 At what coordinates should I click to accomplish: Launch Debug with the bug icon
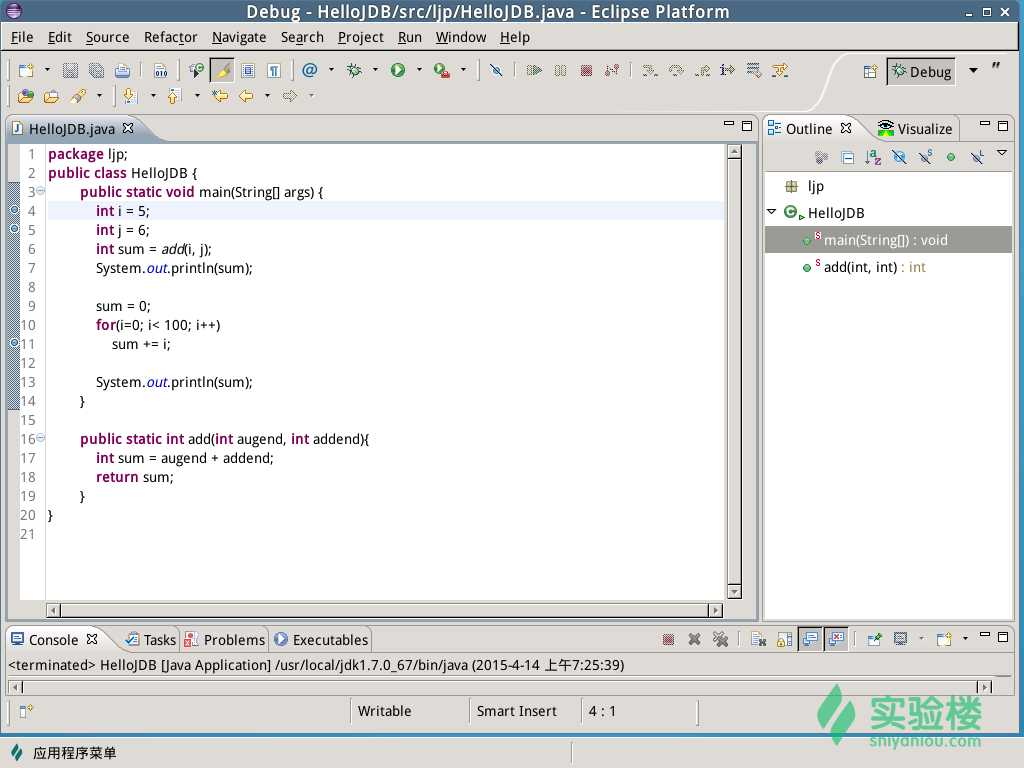[354, 70]
